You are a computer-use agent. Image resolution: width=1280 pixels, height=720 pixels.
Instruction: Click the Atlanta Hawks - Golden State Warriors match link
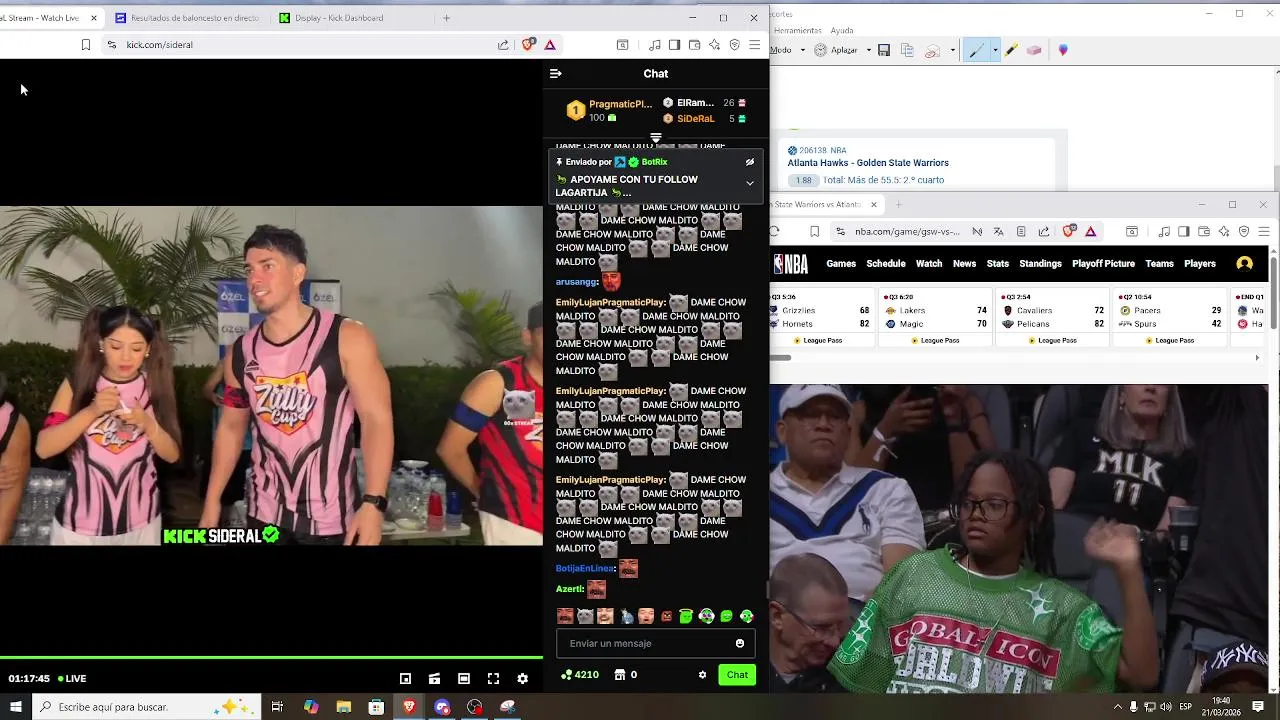[x=868, y=163]
